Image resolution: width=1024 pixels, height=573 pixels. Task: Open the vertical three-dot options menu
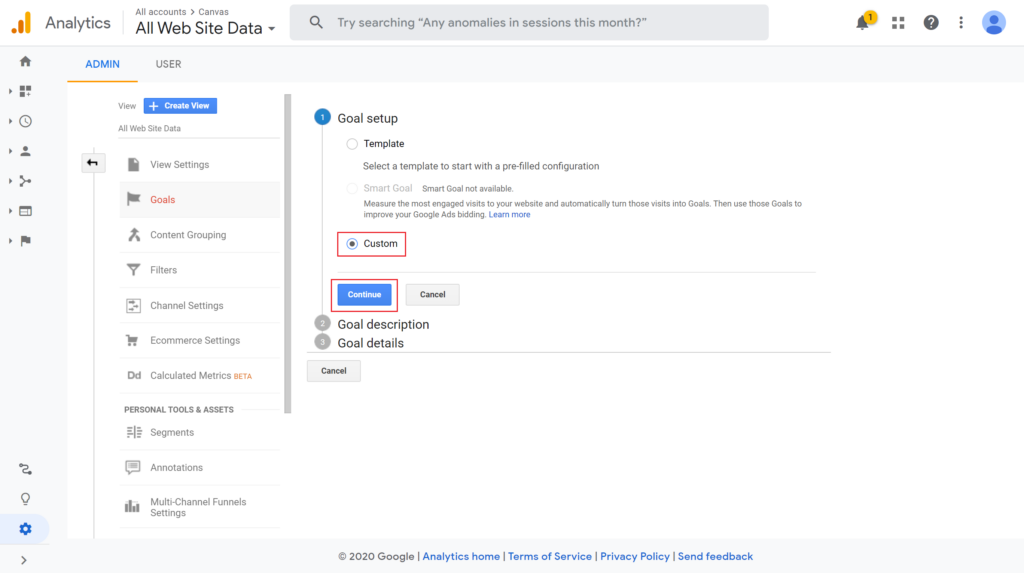click(961, 23)
